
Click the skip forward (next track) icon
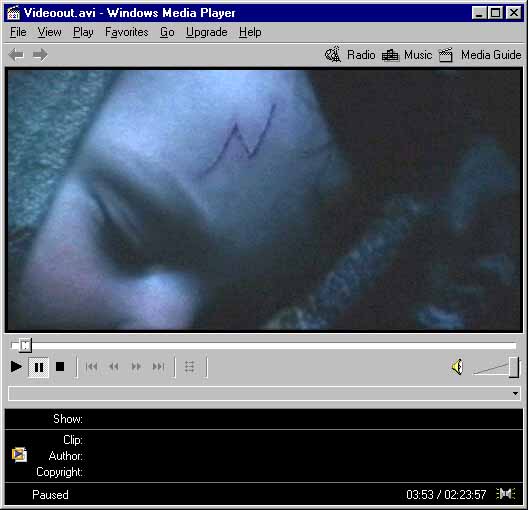pos(159,366)
